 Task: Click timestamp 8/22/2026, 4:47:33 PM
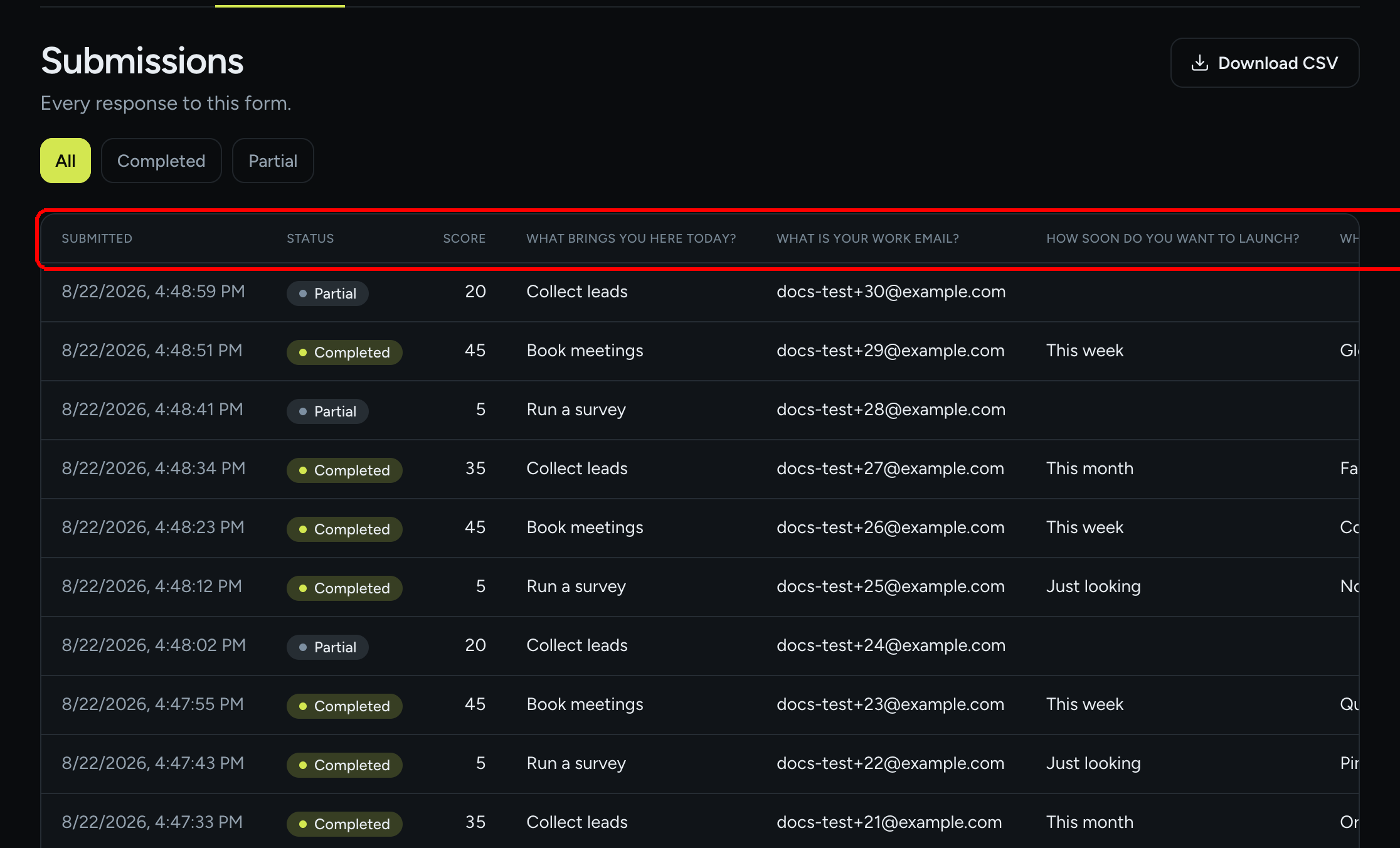pyautogui.click(x=152, y=822)
